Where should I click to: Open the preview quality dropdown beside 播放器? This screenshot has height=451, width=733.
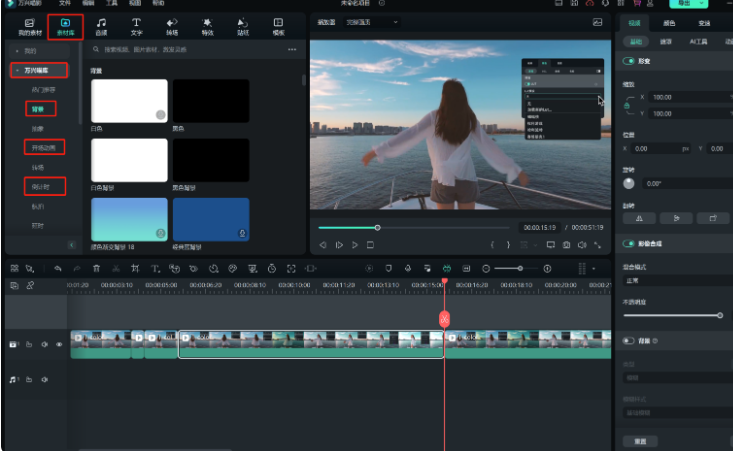[x=372, y=21]
